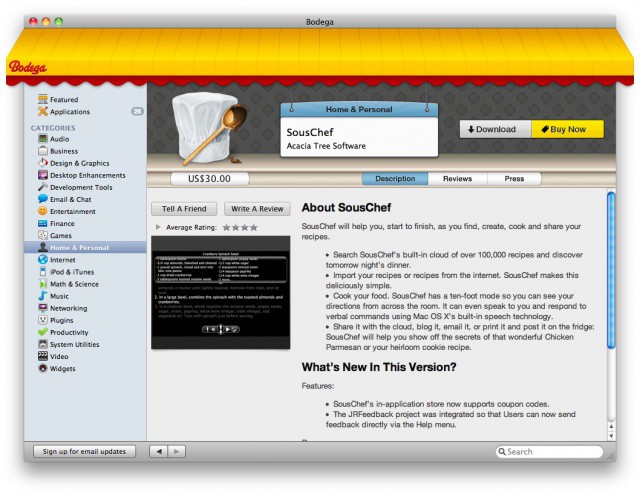The height and width of the screenshot is (495, 640).
Task: Click the Productivity checkmark icon
Action: [43, 332]
